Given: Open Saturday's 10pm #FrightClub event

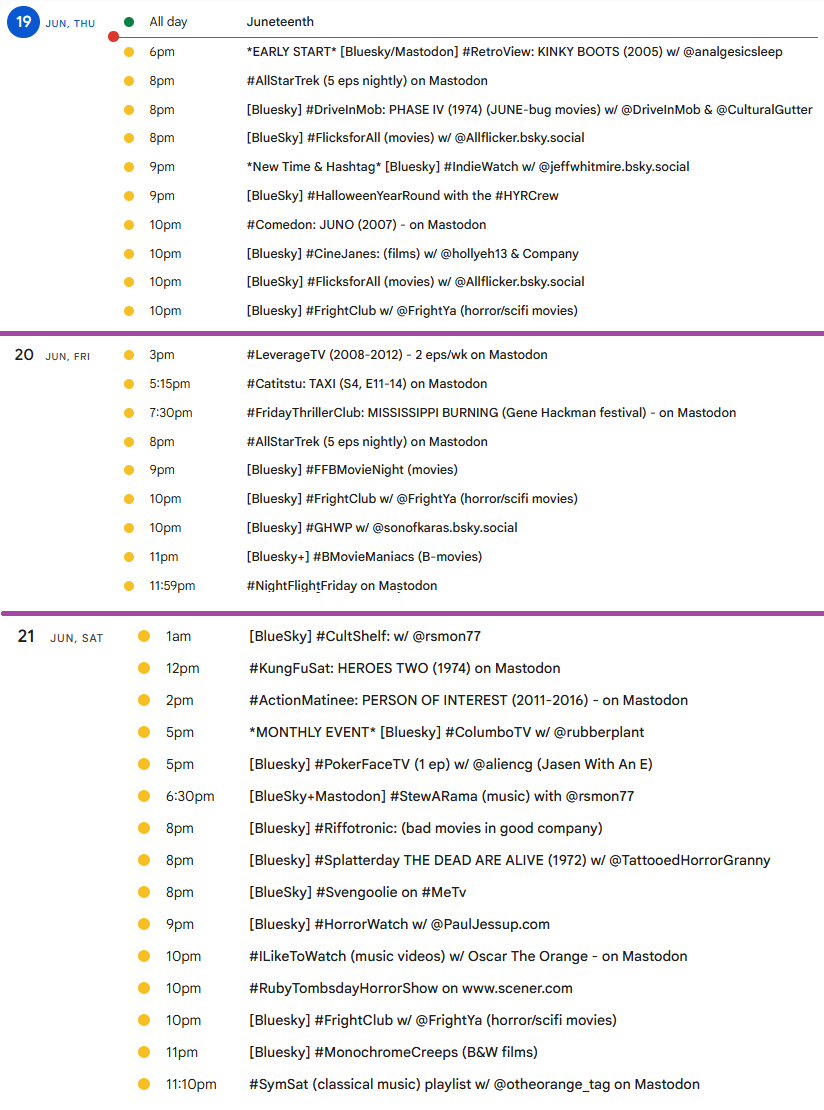Looking at the screenshot, I should pos(433,1020).
